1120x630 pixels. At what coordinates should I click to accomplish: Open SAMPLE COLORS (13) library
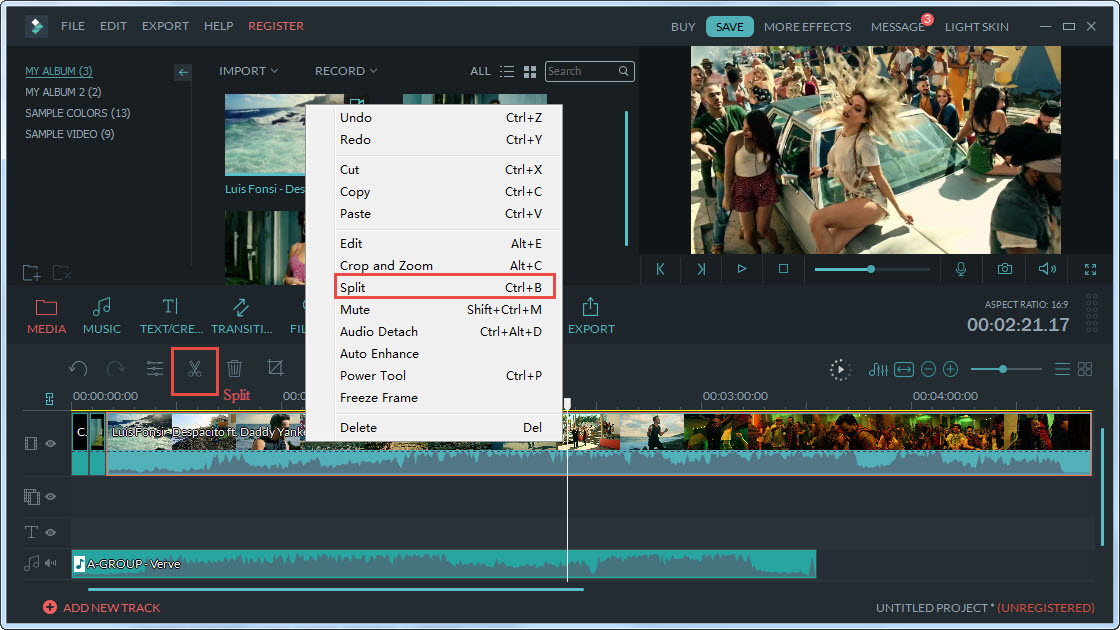(77, 113)
